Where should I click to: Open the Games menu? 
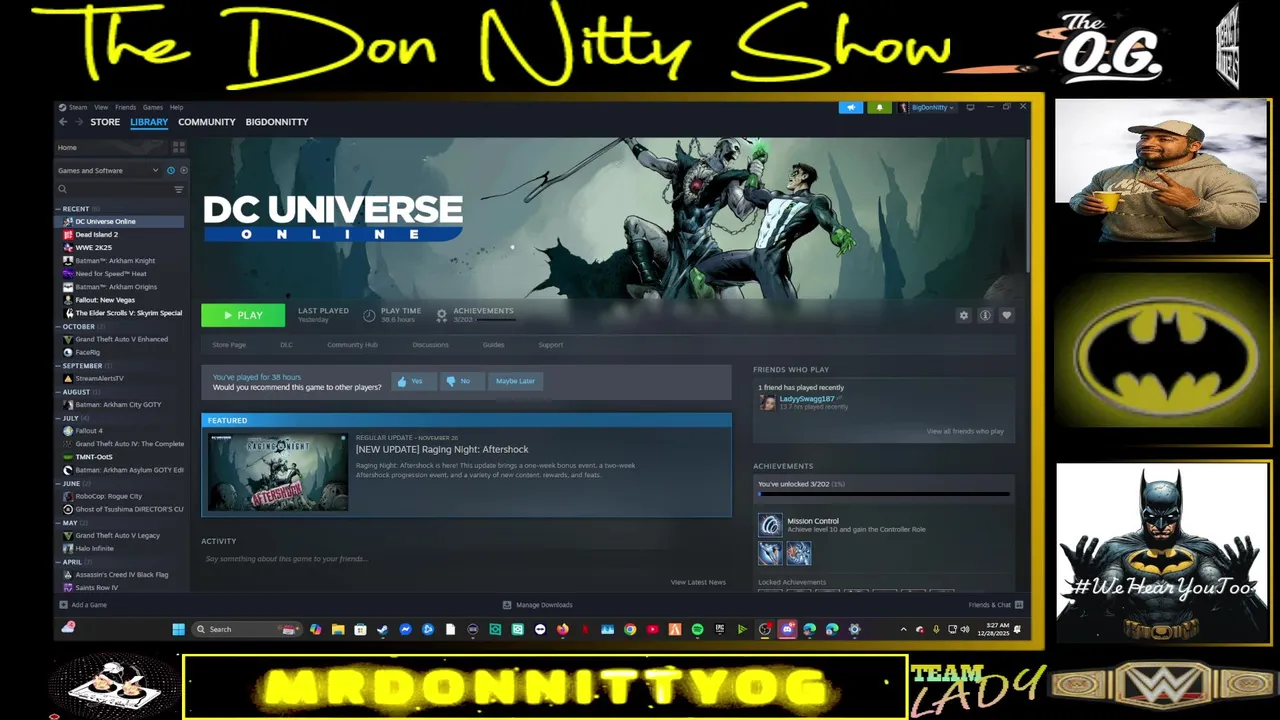point(153,107)
